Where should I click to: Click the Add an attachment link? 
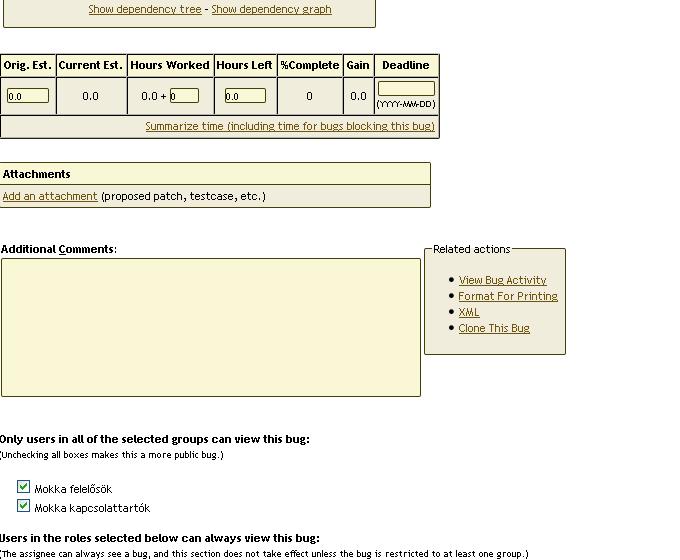[x=50, y=196]
